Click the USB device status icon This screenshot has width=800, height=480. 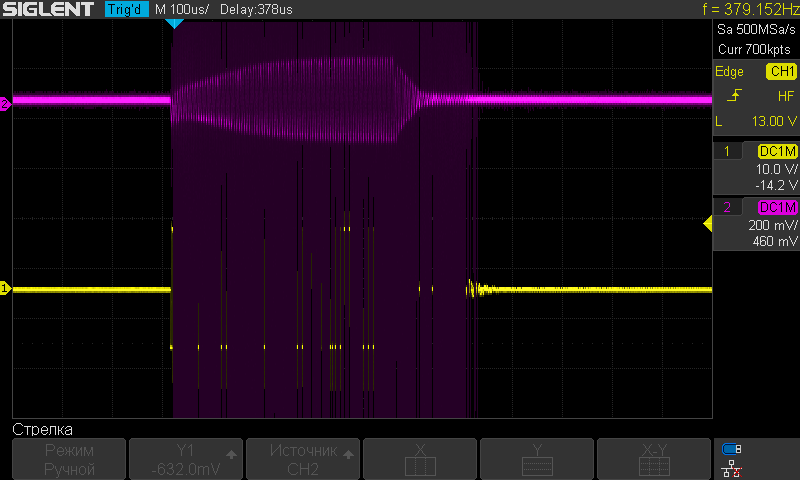pyautogui.click(x=732, y=449)
